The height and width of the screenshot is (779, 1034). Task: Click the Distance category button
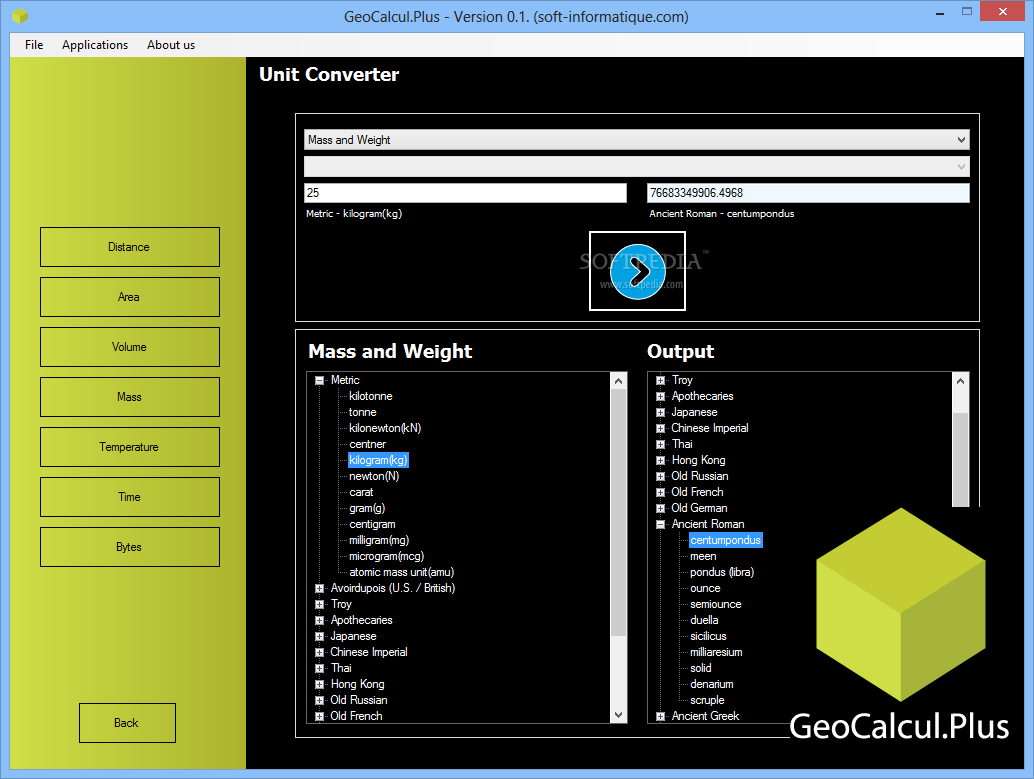[x=130, y=247]
